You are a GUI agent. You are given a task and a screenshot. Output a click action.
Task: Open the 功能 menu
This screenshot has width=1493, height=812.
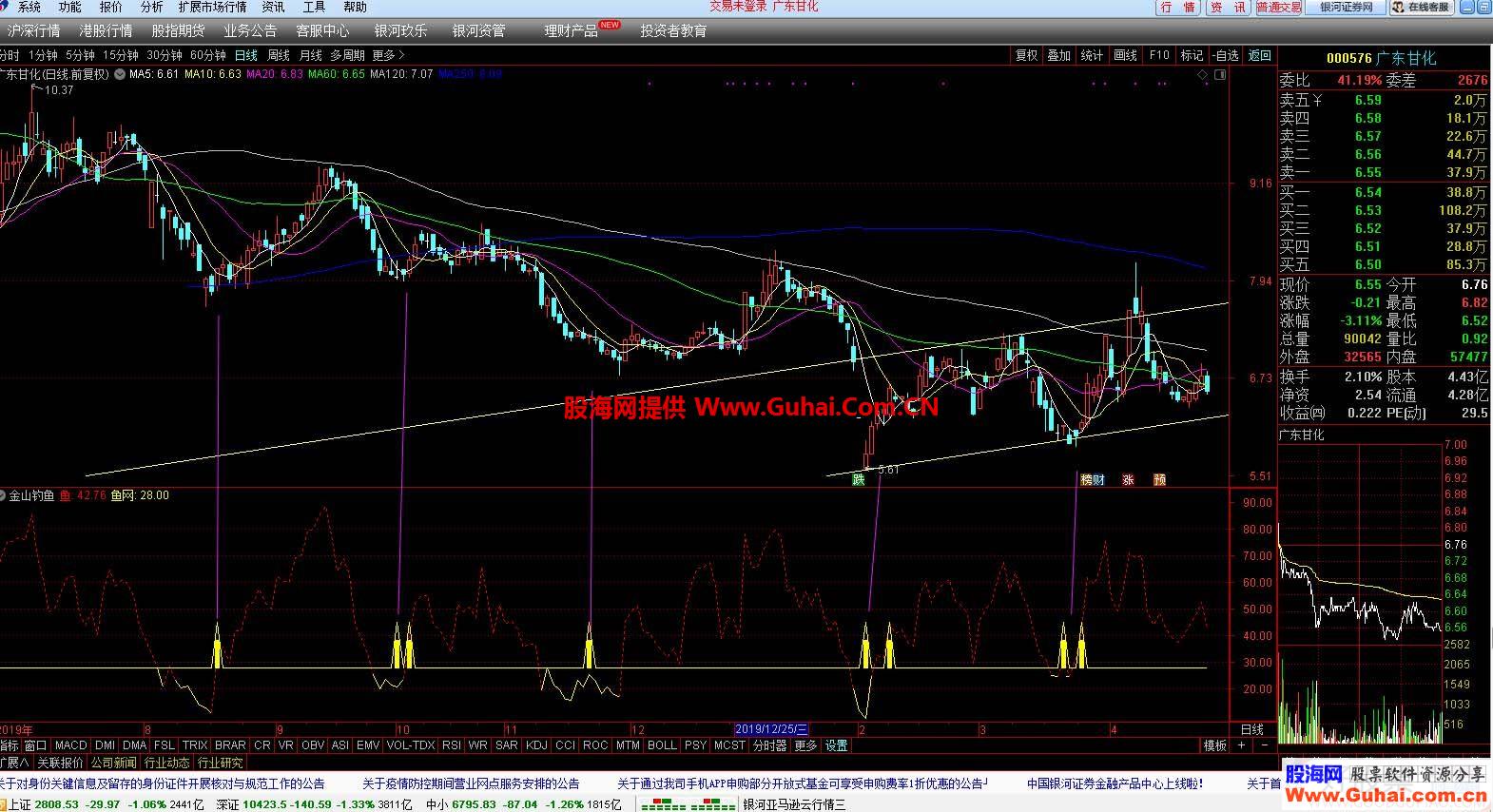(x=70, y=7)
